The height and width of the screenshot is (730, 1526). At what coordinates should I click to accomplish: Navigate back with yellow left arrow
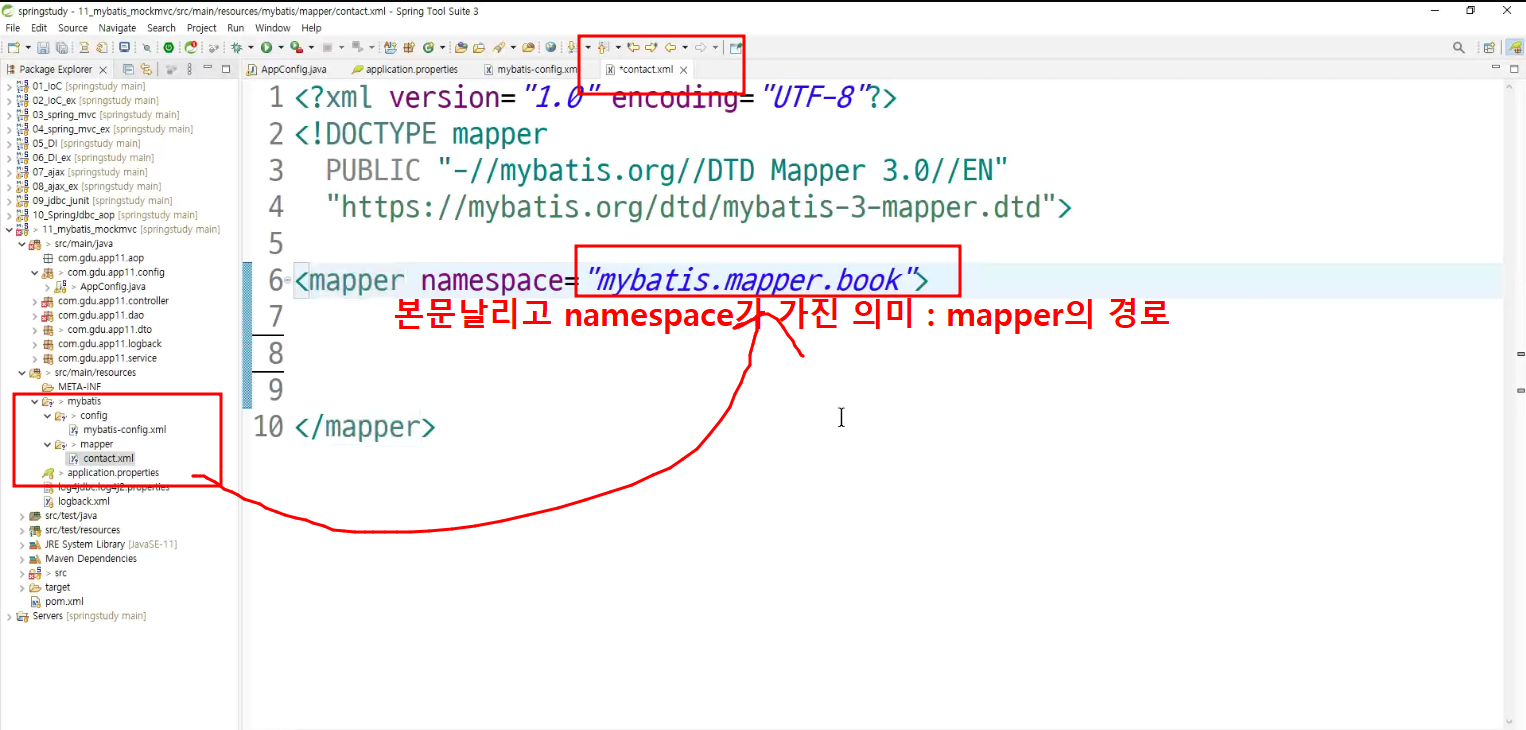pos(672,47)
